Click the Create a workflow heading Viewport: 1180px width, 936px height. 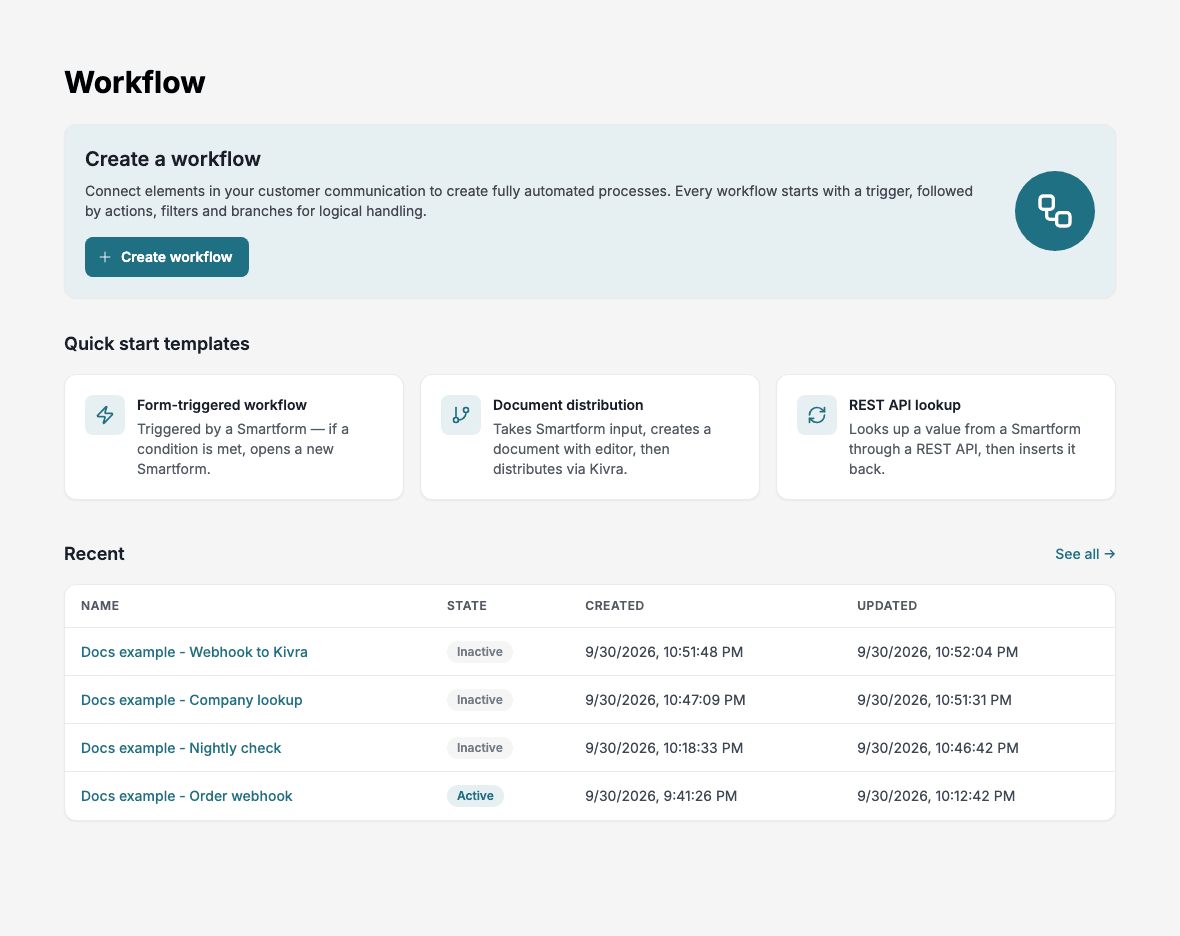[x=173, y=159]
